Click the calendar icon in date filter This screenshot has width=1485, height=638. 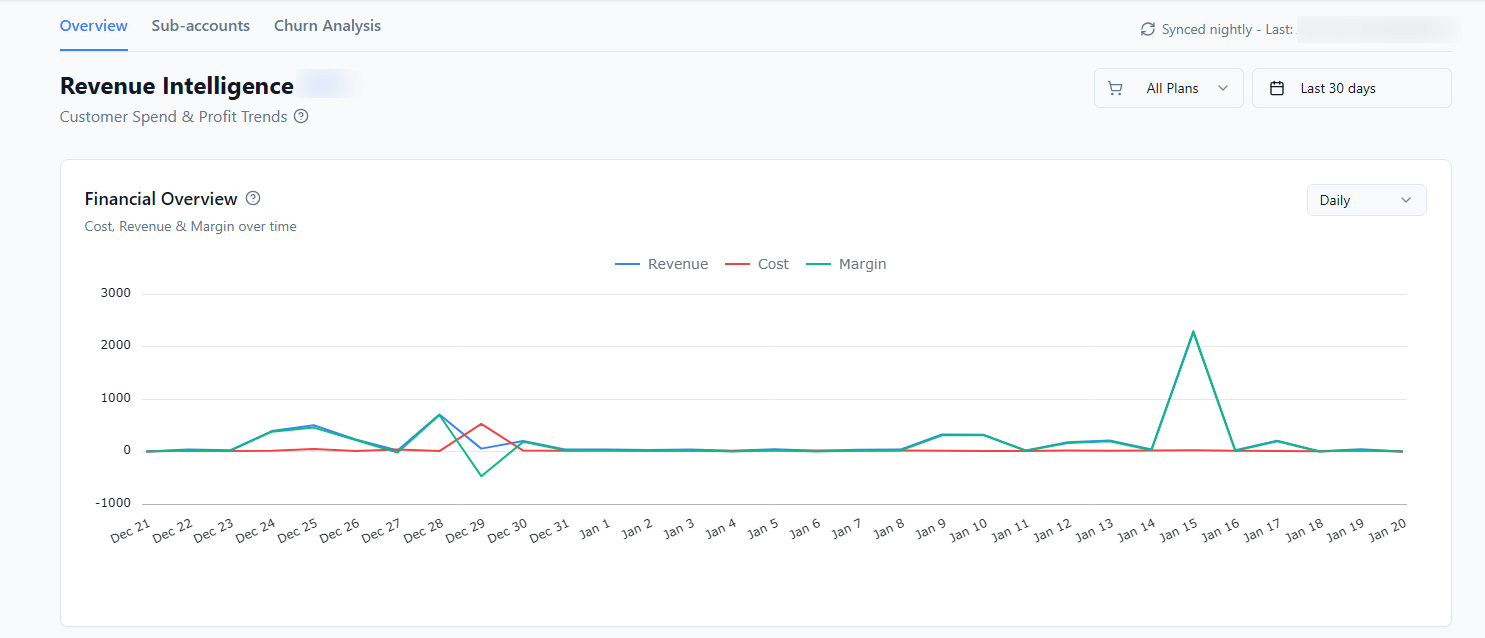[1277, 88]
